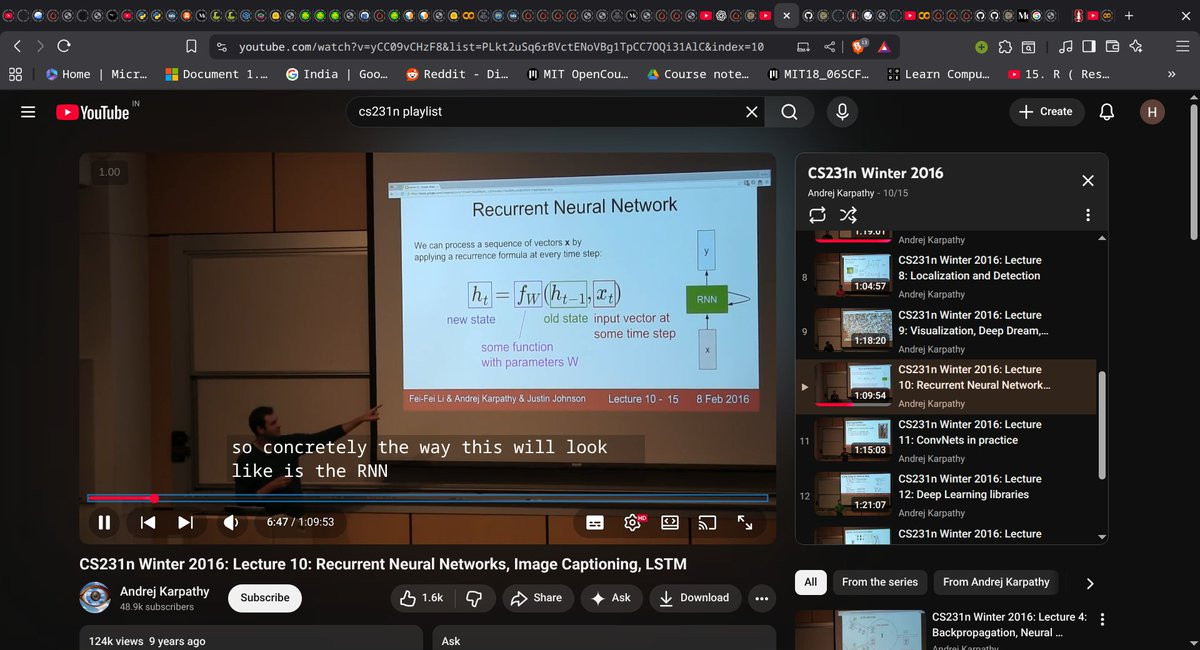
Task: Open the video player settings gear
Action: (x=633, y=522)
